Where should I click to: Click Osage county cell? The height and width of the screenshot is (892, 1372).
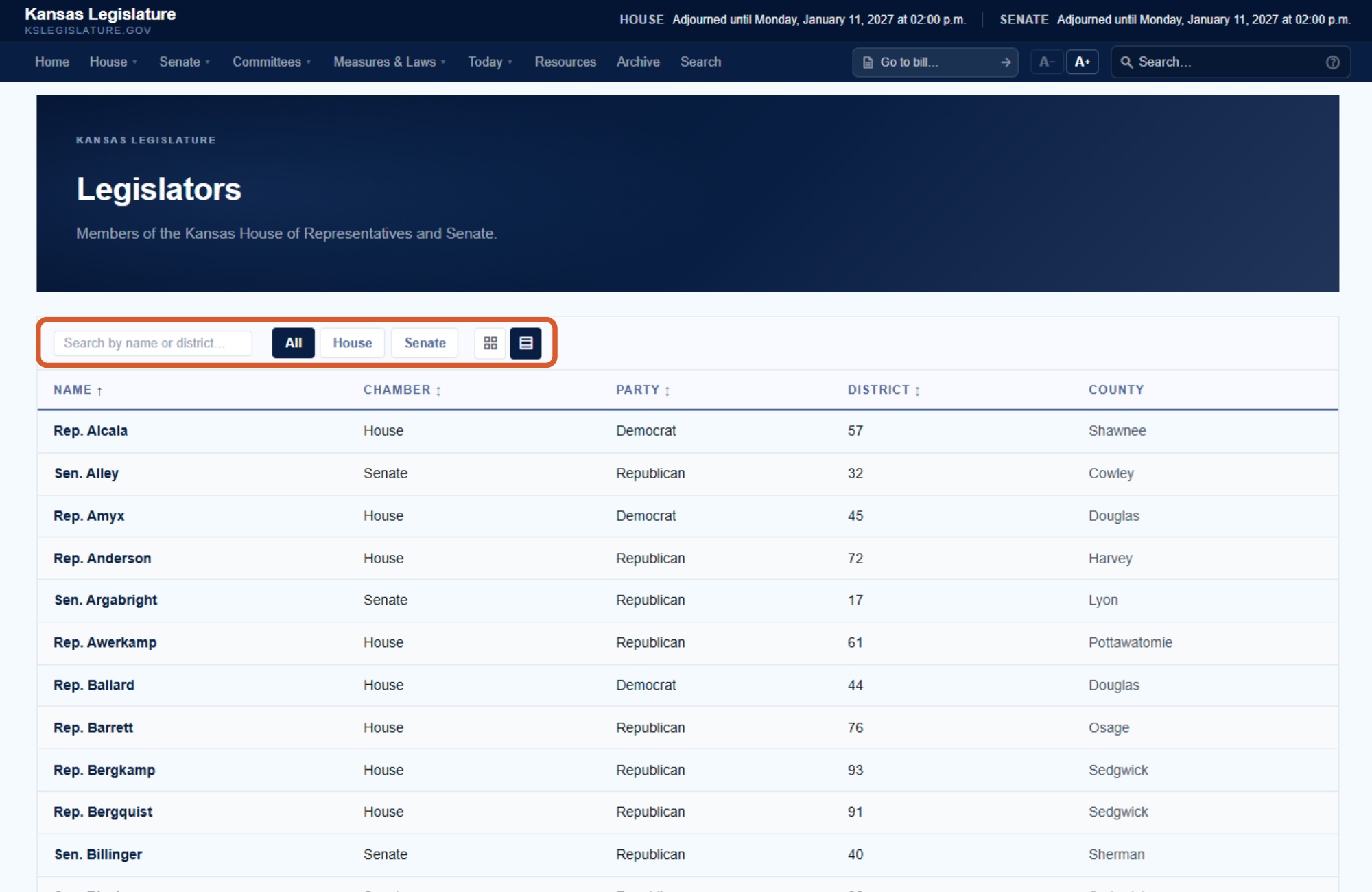coord(1109,728)
